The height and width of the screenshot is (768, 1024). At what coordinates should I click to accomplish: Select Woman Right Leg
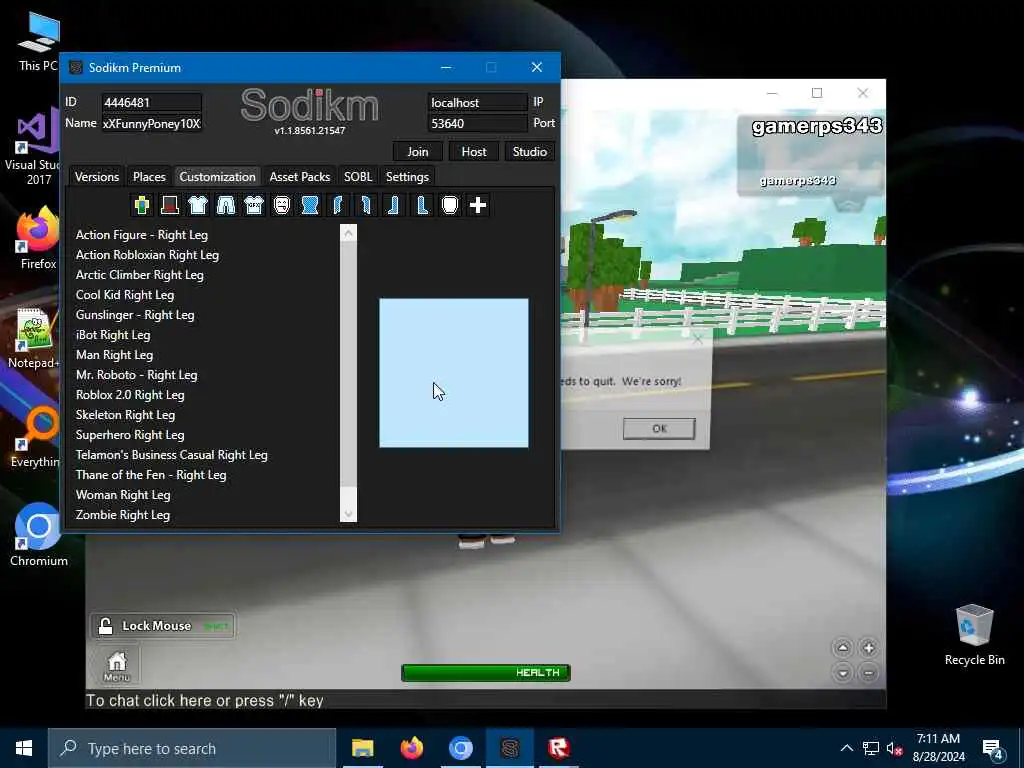click(x=123, y=495)
